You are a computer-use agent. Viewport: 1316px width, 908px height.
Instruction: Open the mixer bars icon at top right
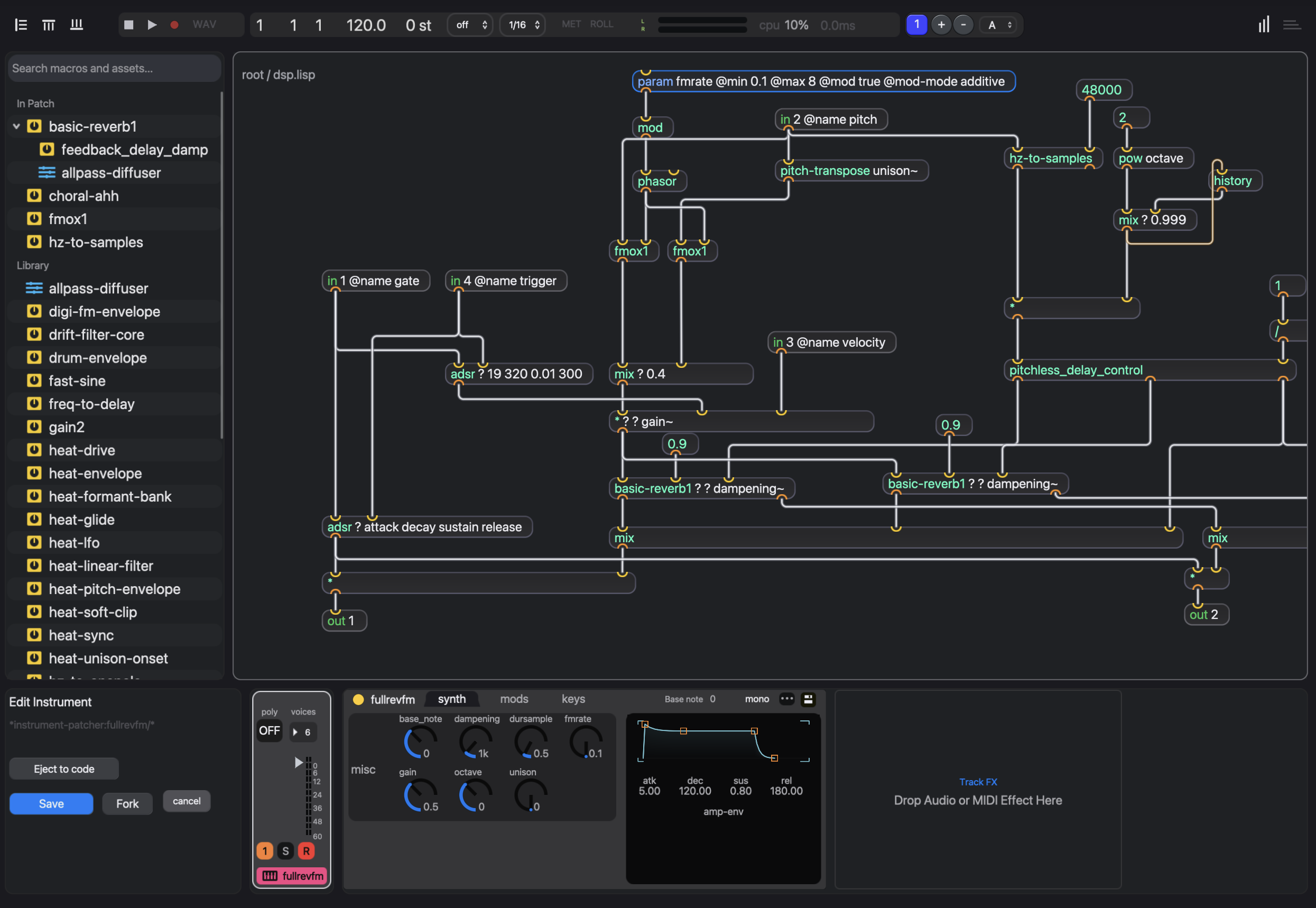(1264, 24)
